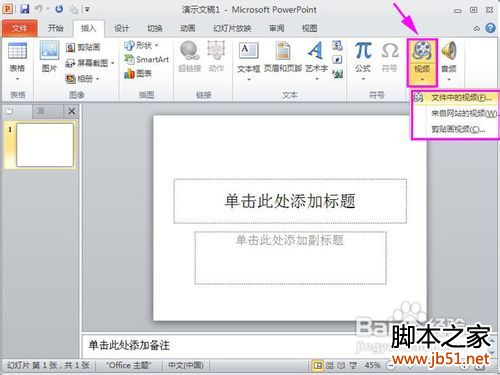The height and width of the screenshot is (375, 500).
Task: Switch to slide sorter view
Action: (329, 366)
